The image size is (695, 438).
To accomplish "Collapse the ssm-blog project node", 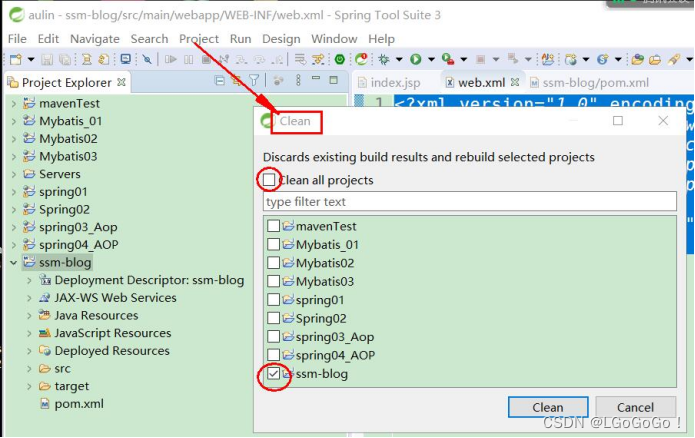I will pos(14,262).
